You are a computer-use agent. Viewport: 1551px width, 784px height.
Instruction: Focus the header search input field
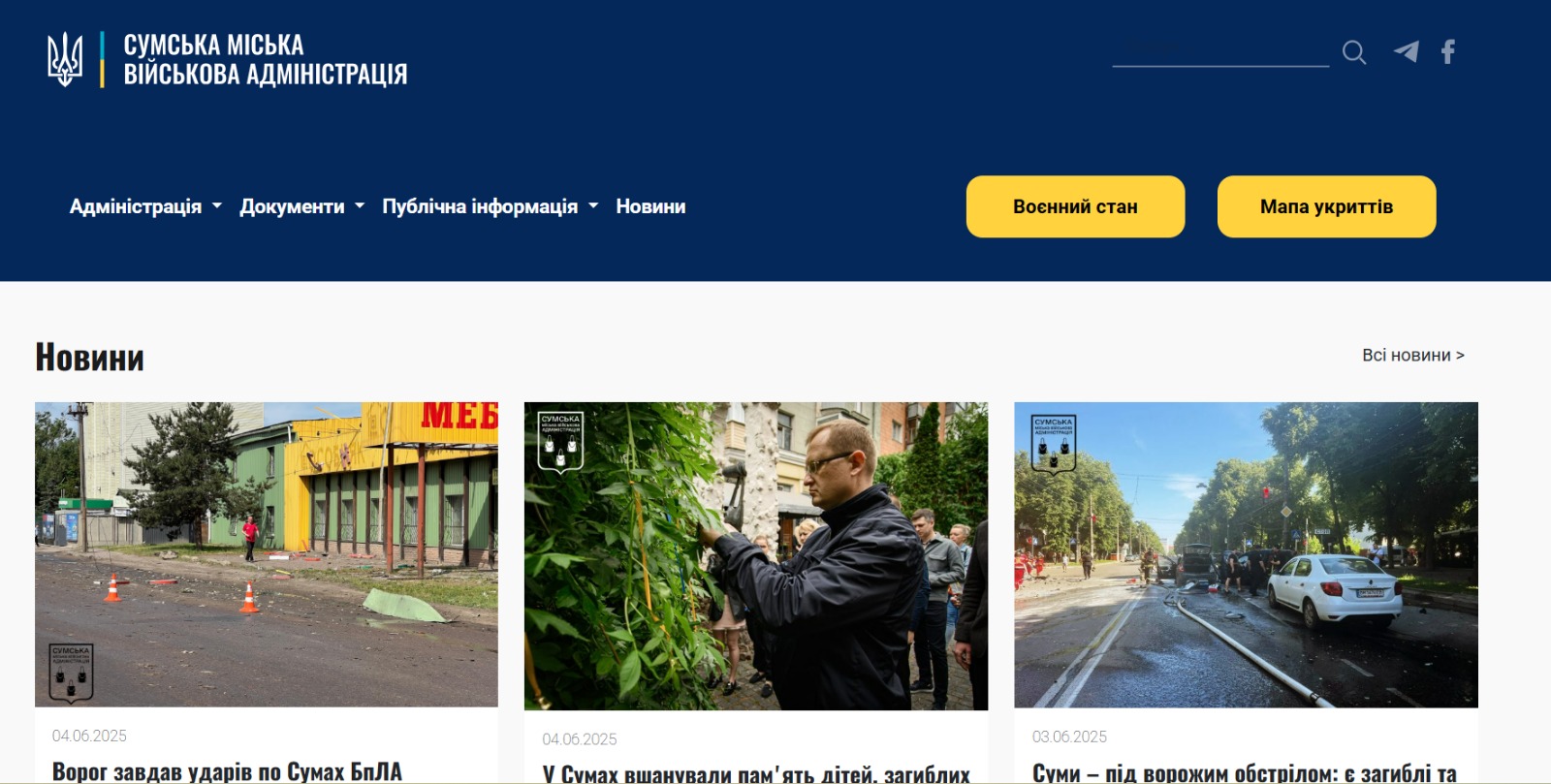(x=1220, y=48)
